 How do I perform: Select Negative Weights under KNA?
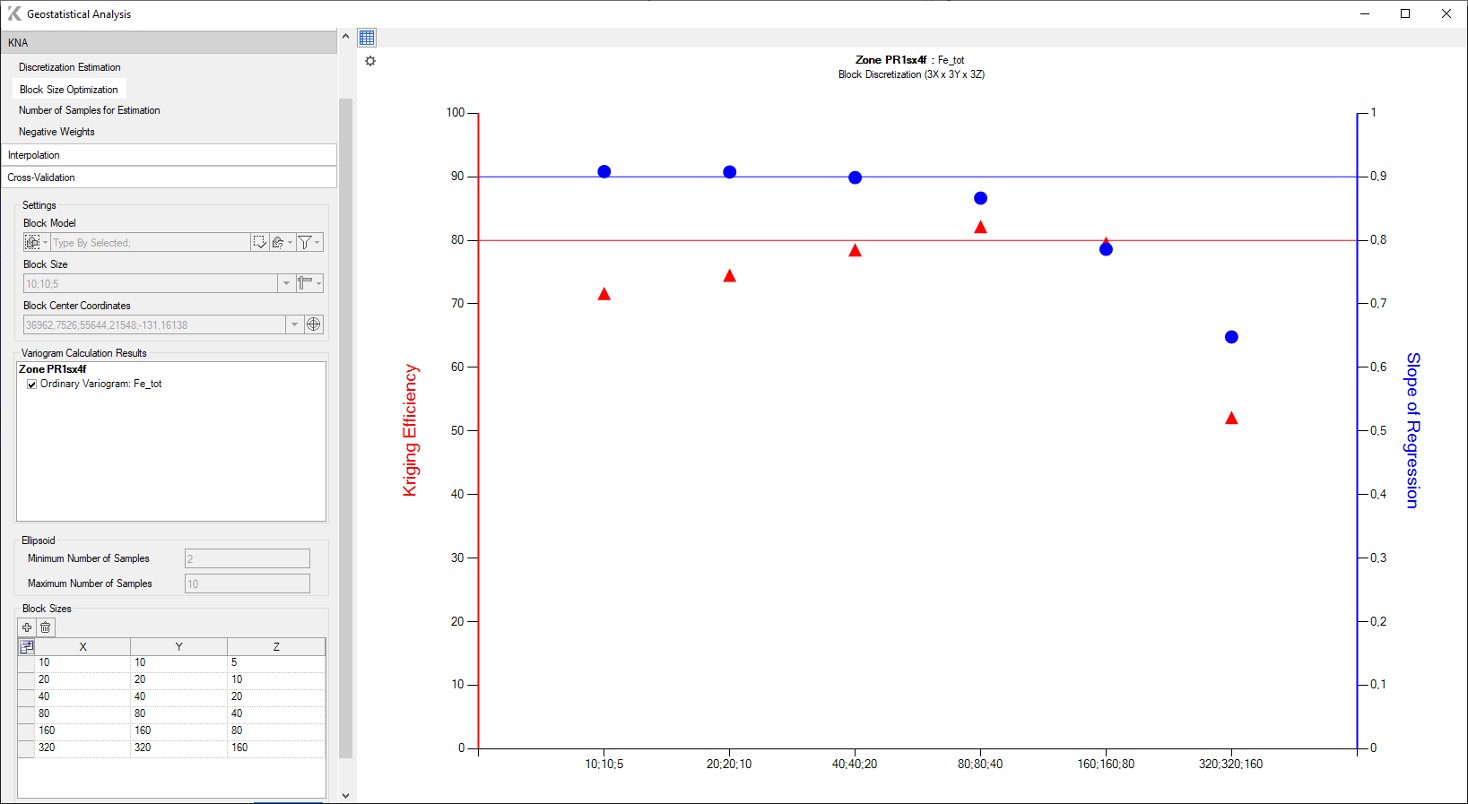[56, 131]
